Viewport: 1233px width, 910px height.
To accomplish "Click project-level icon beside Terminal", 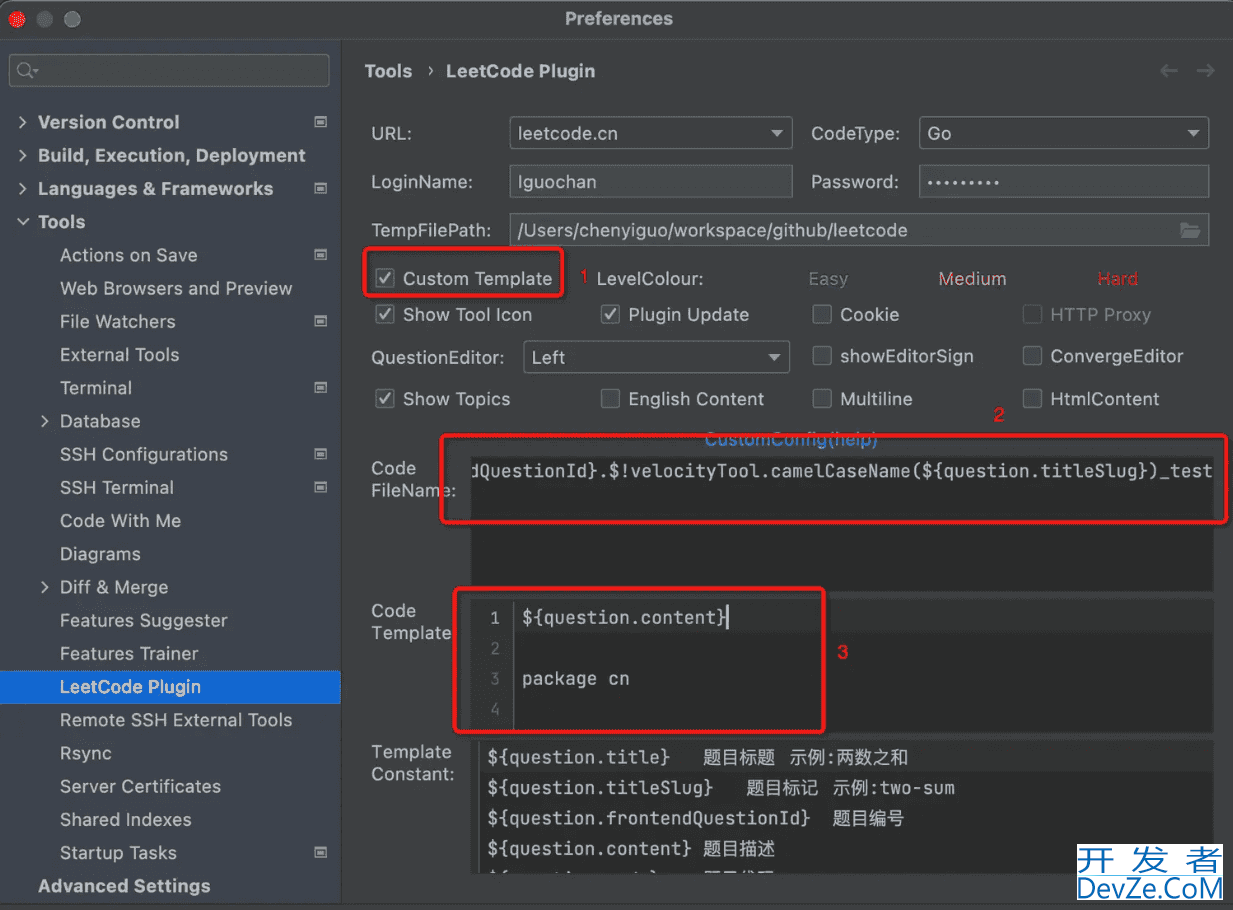I will tap(321, 387).
